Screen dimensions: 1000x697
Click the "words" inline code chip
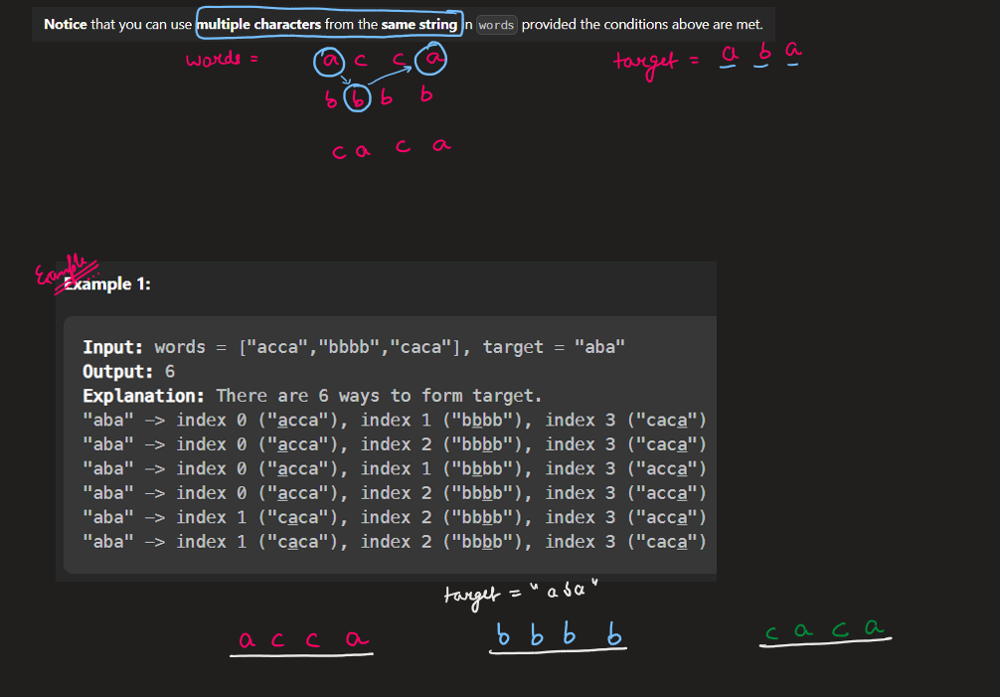click(496, 25)
